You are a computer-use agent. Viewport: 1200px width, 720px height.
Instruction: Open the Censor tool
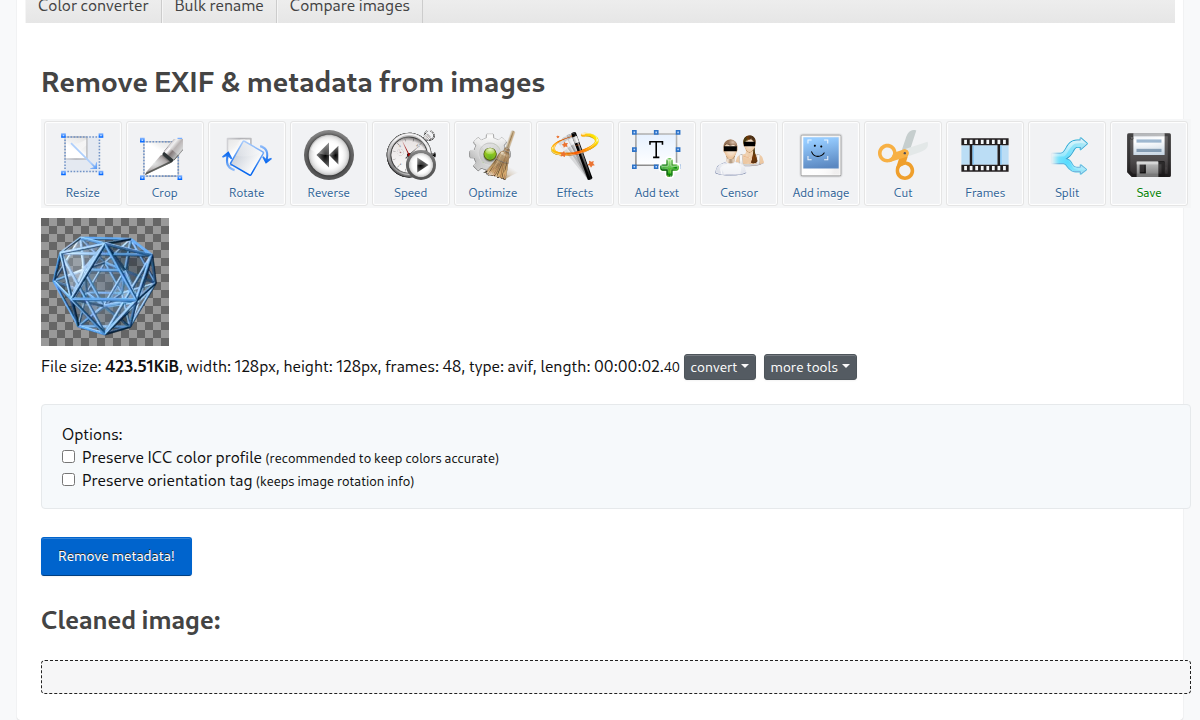[739, 164]
